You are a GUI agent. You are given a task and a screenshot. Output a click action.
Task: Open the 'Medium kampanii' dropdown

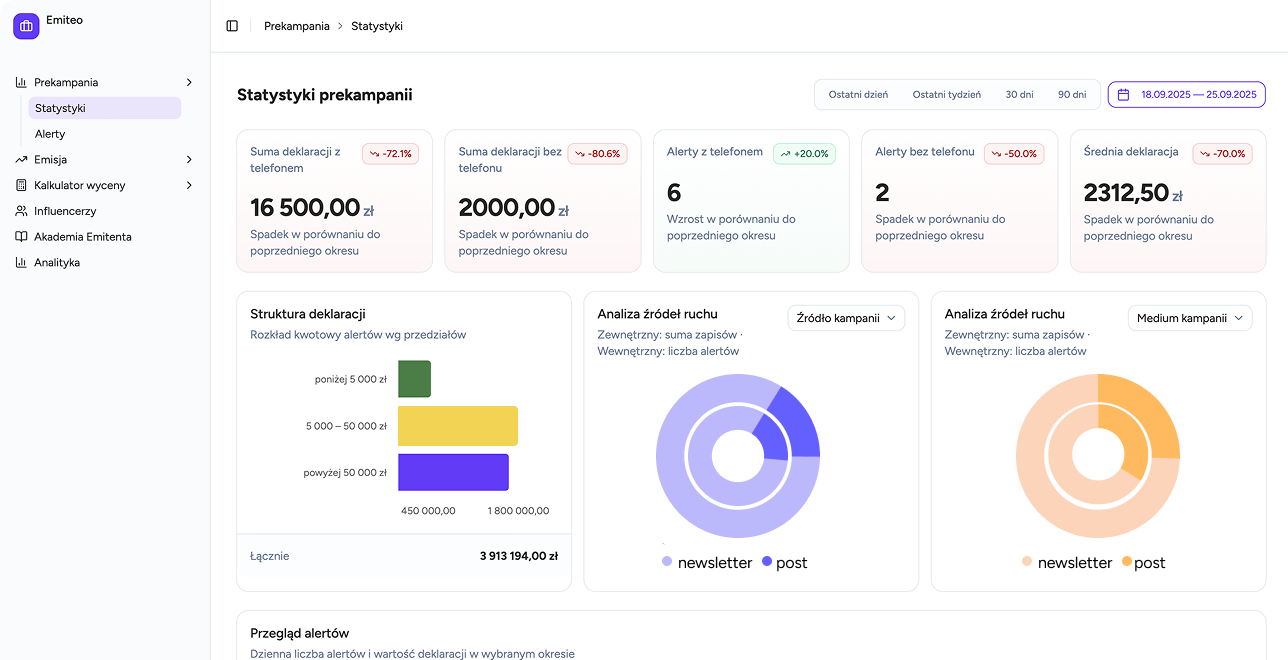(1190, 318)
